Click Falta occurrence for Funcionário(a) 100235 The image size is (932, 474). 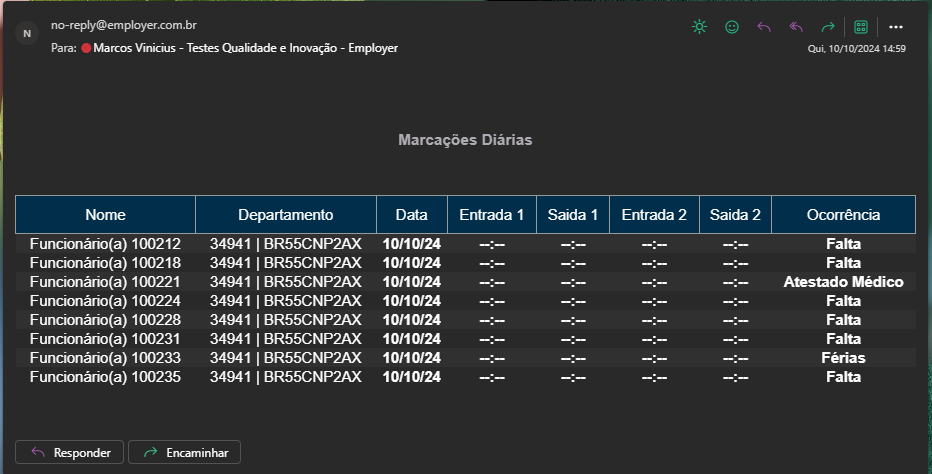[x=843, y=377]
